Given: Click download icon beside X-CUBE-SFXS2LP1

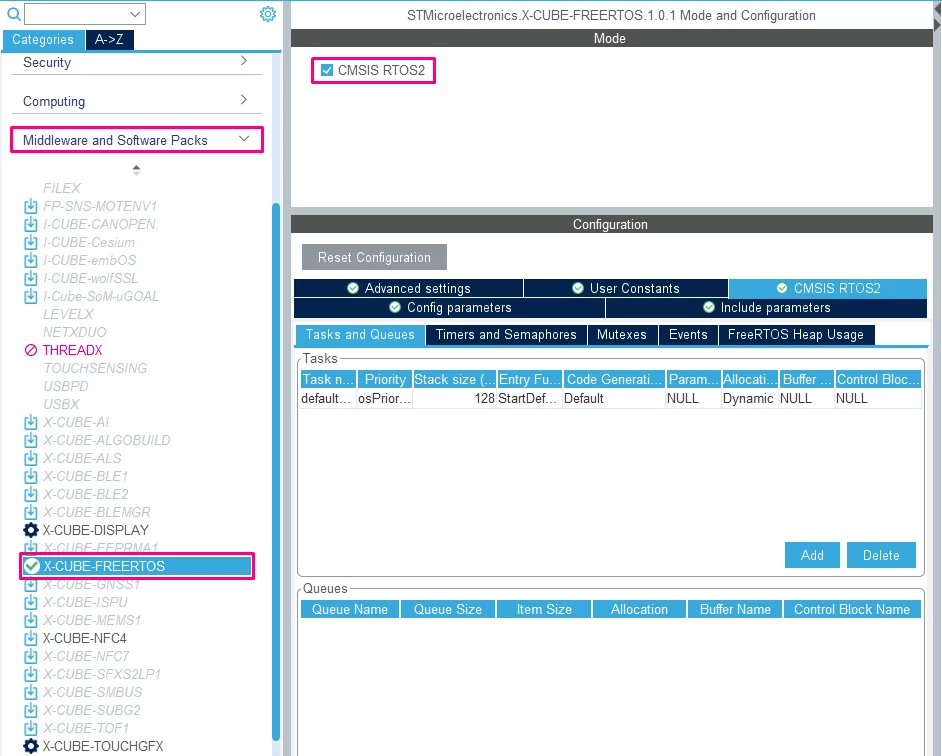Looking at the screenshot, I should tap(31, 674).
